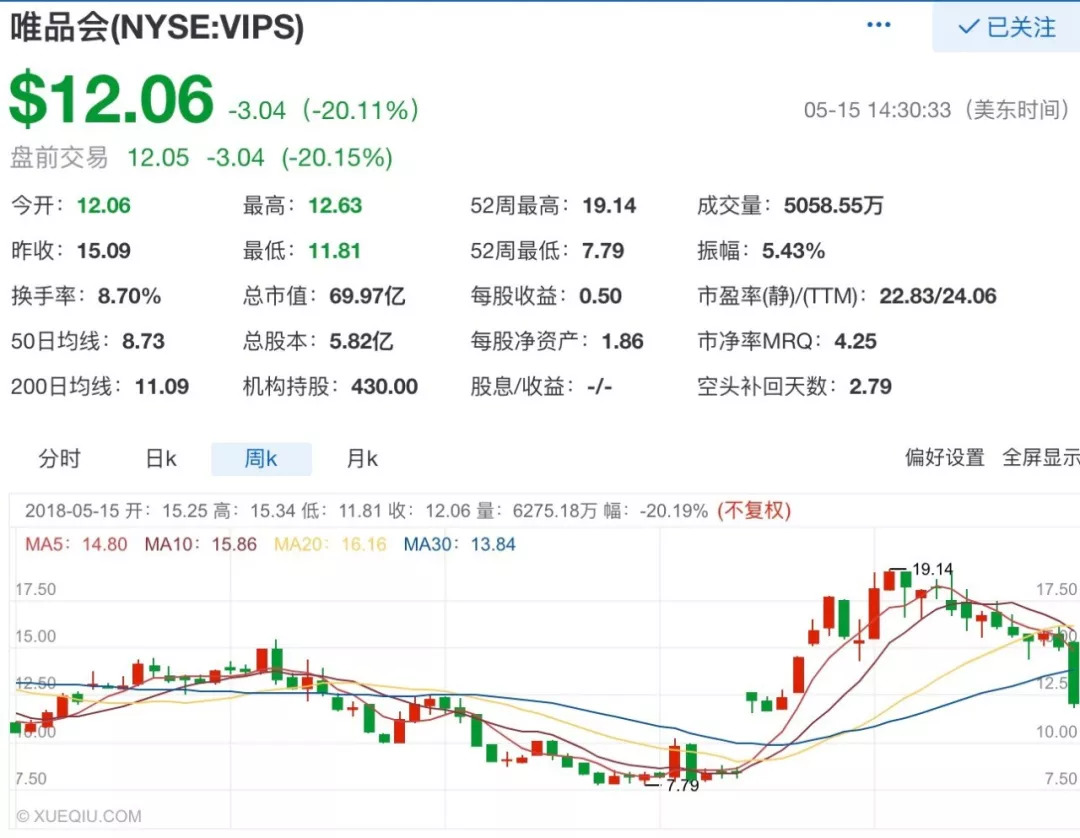Screen dimensions: 1080x838
Task: Click the 总股本 5.82亿 value
Action: click(x=361, y=342)
